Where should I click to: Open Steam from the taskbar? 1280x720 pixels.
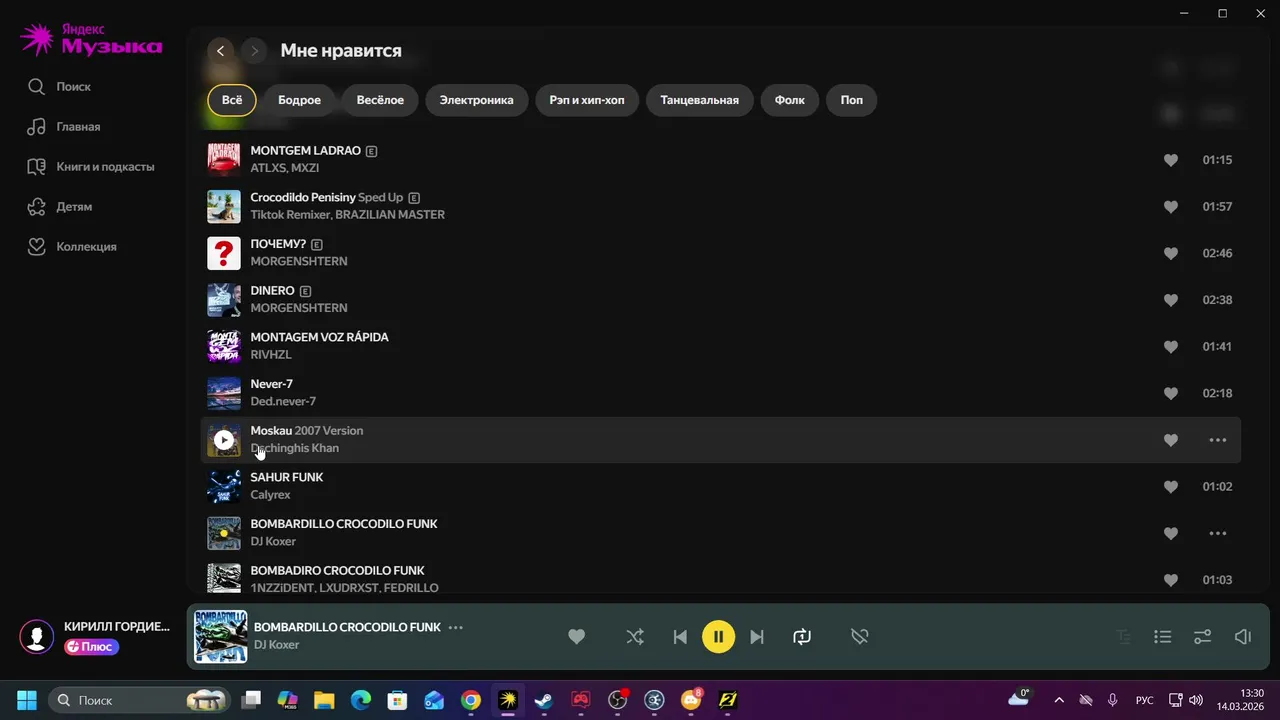(x=543, y=700)
